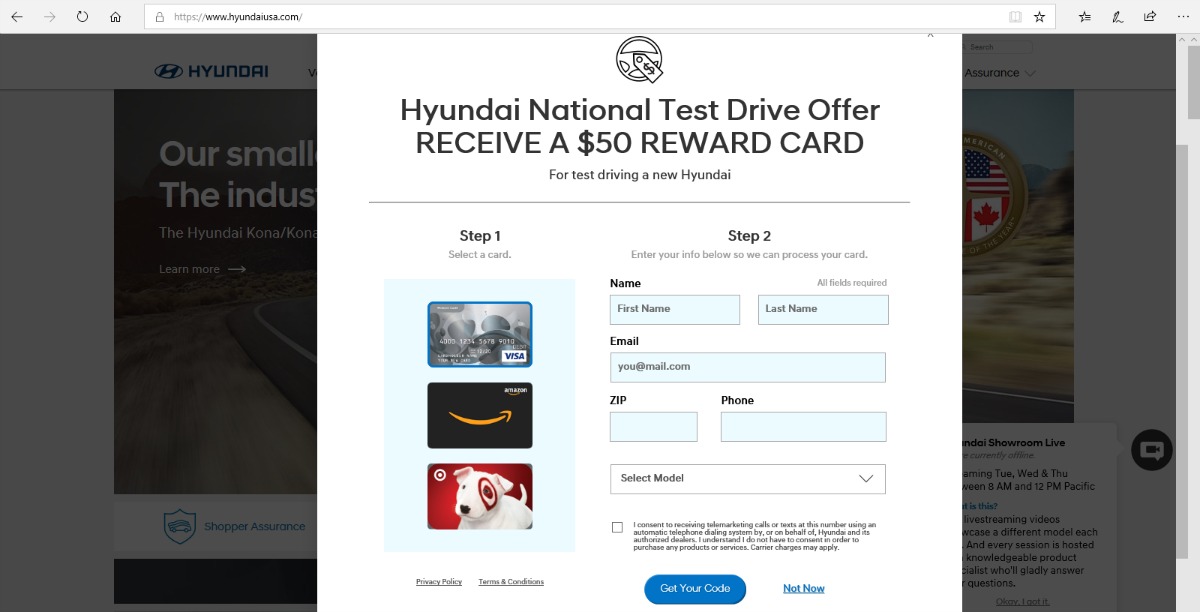The image size is (1200, 612).
Task: Share this page using the share icon
Action: (1150, 17)
